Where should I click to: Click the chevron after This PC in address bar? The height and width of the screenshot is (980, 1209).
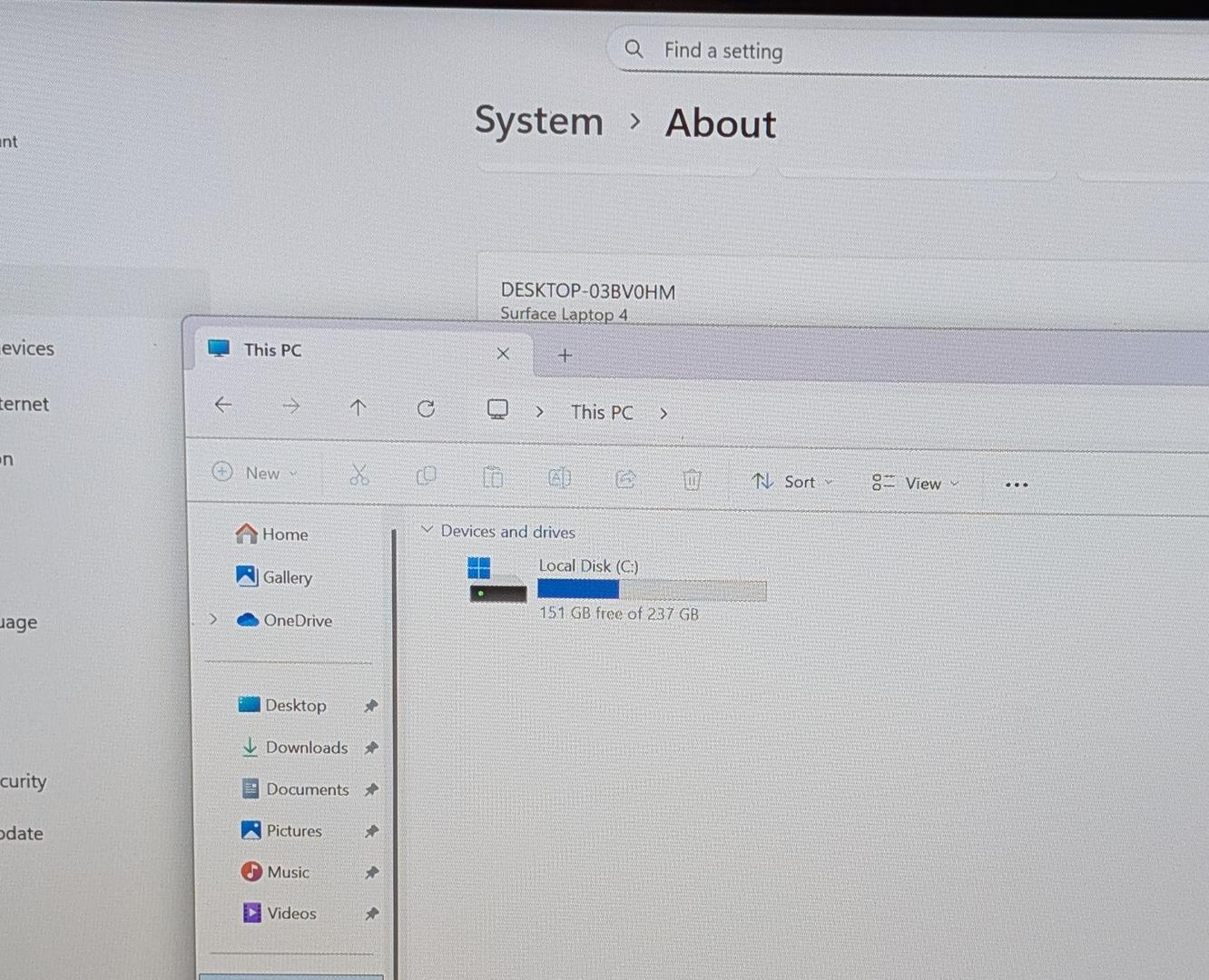[663, 413]
